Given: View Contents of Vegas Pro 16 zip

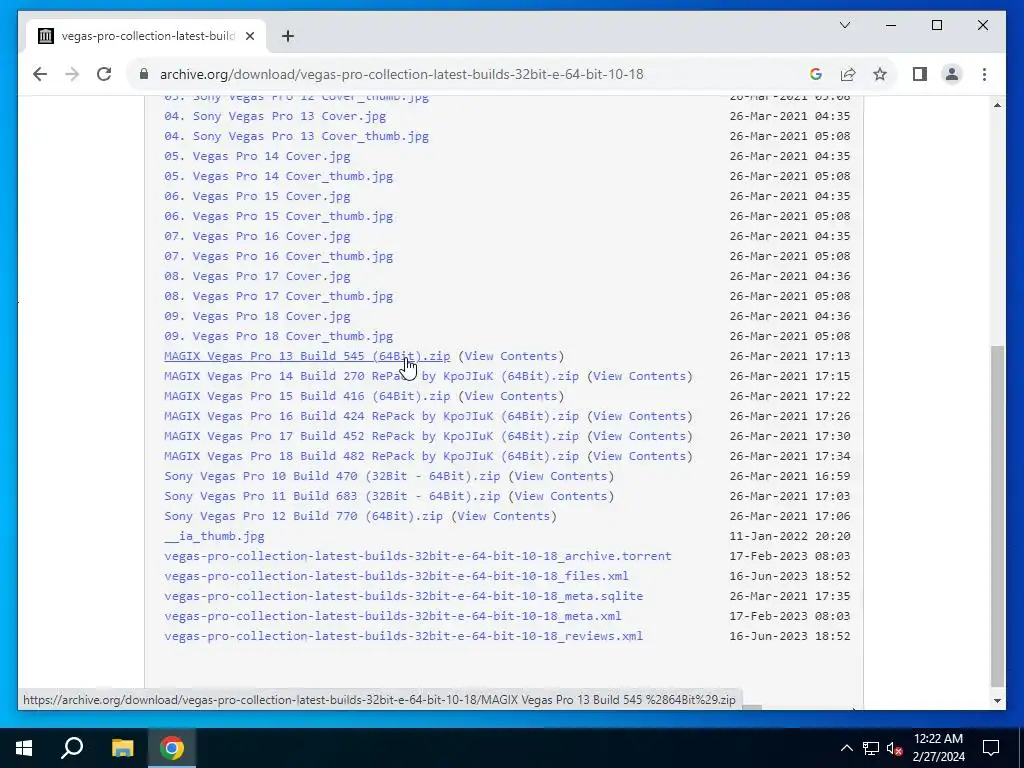Looking at the screenshot, I should [639, 416].
